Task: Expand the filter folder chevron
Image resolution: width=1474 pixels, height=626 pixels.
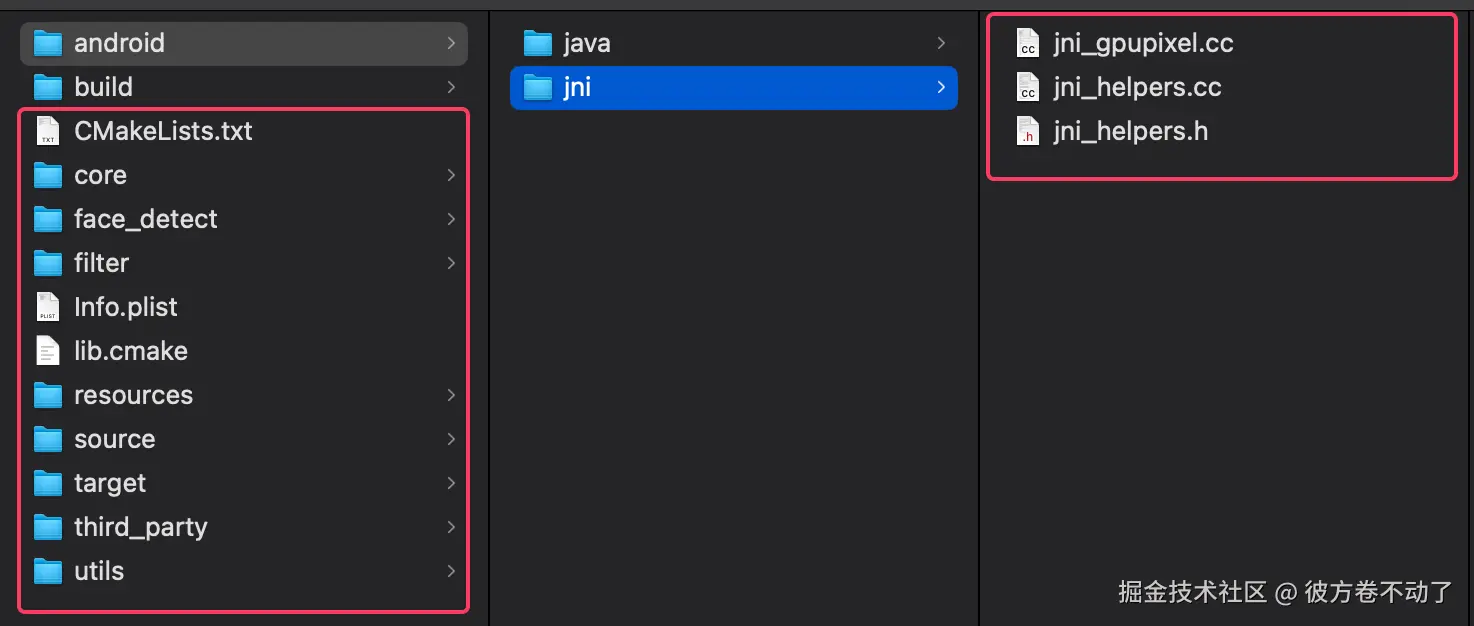Action: tap(451, 263)
